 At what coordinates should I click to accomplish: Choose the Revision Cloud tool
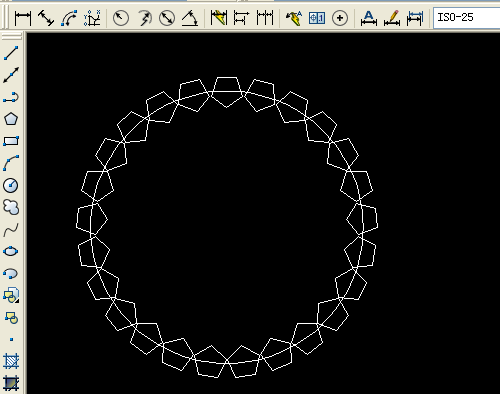11,207
